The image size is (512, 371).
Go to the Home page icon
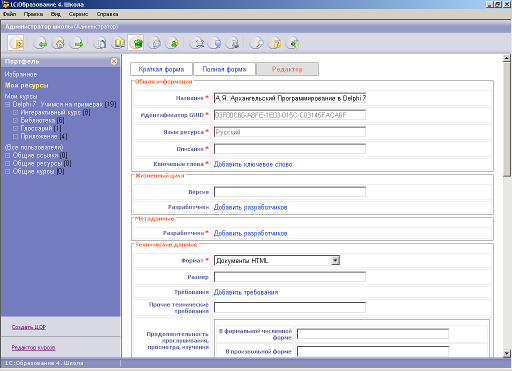pyautogui.click(x=59, y=43)
